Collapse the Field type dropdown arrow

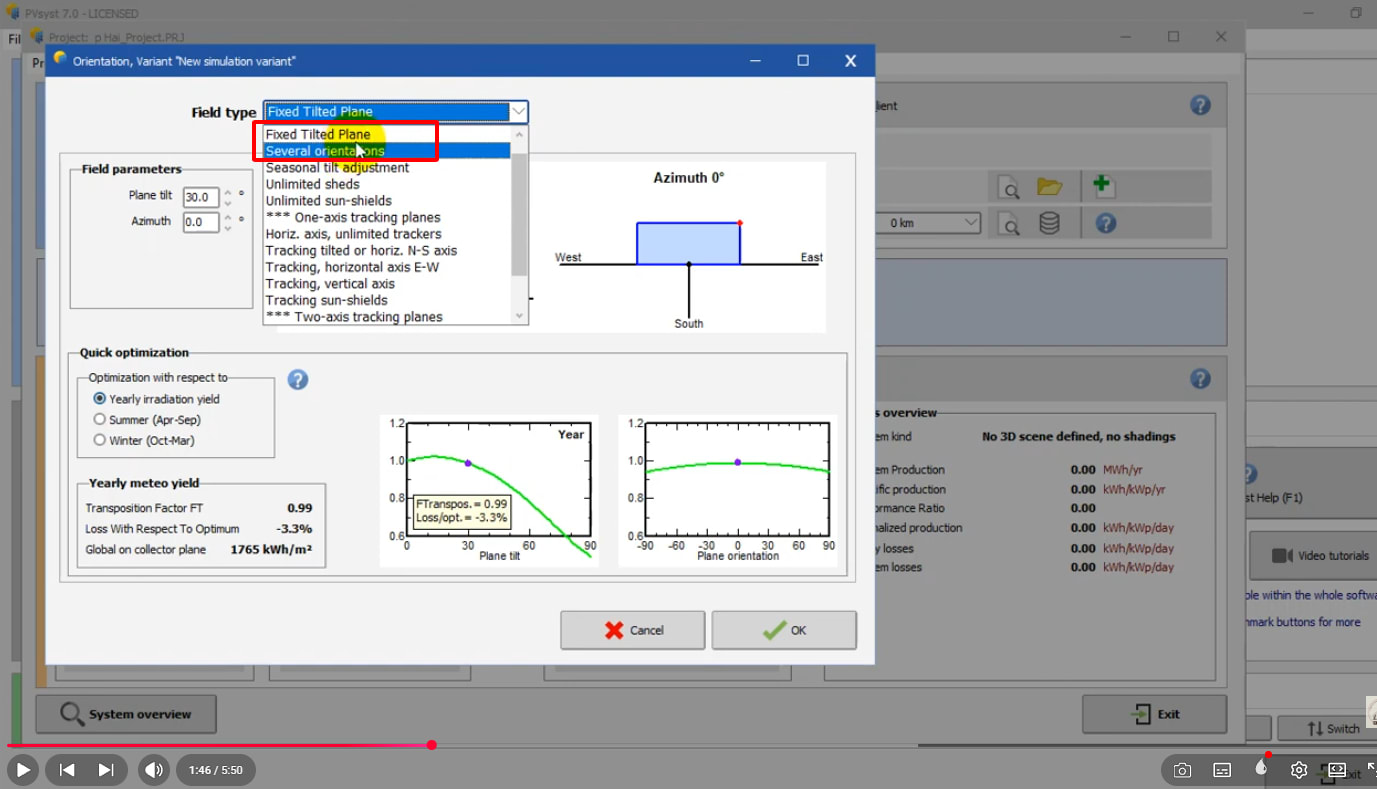(518, 112)
